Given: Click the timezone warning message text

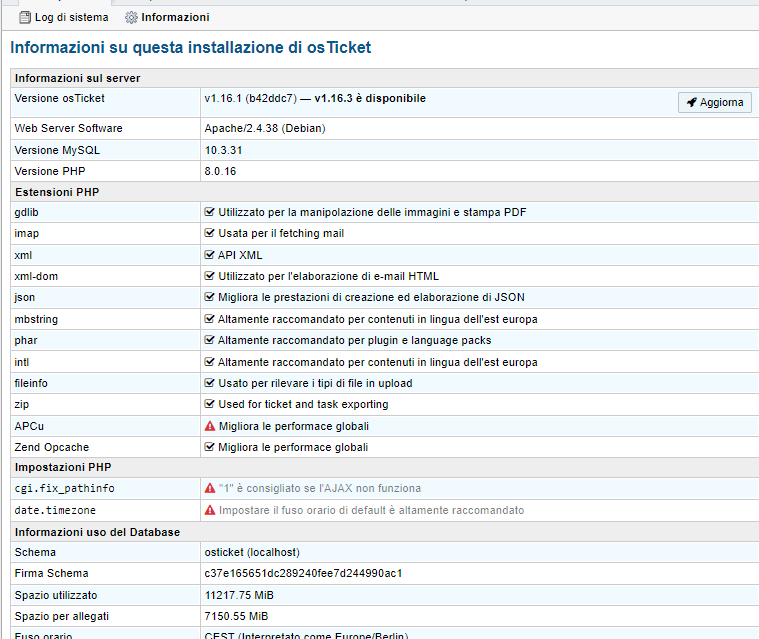Looking at the screenshot, I should pyautogui.click(x=371, y=510).
